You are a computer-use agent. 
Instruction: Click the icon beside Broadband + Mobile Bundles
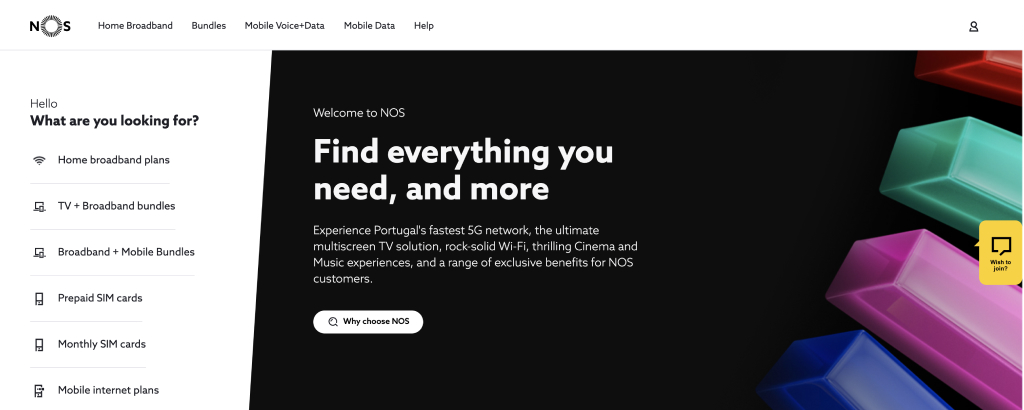pos(39,253)
